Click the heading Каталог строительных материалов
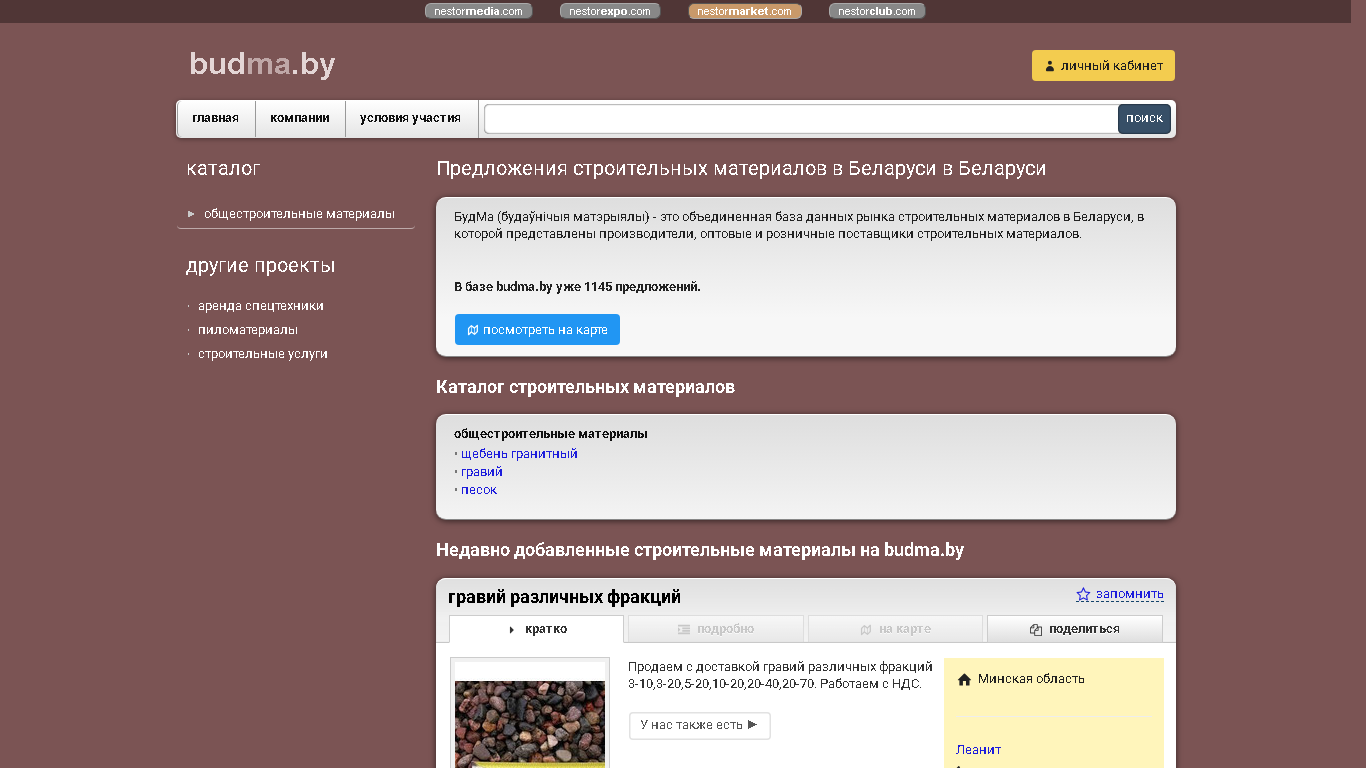 click(x=585, y=387)
